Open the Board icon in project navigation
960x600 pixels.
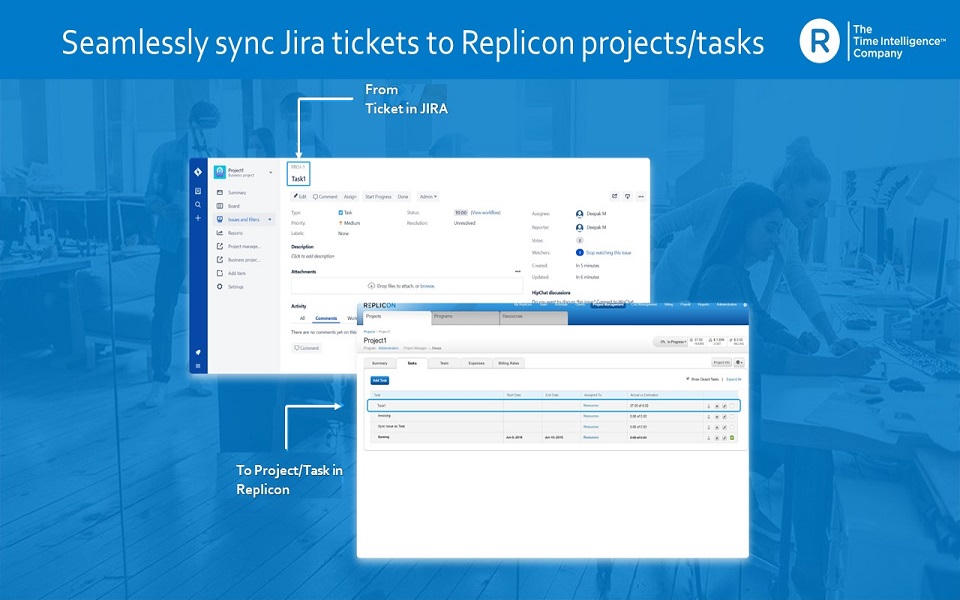click(x=220, y=206)
